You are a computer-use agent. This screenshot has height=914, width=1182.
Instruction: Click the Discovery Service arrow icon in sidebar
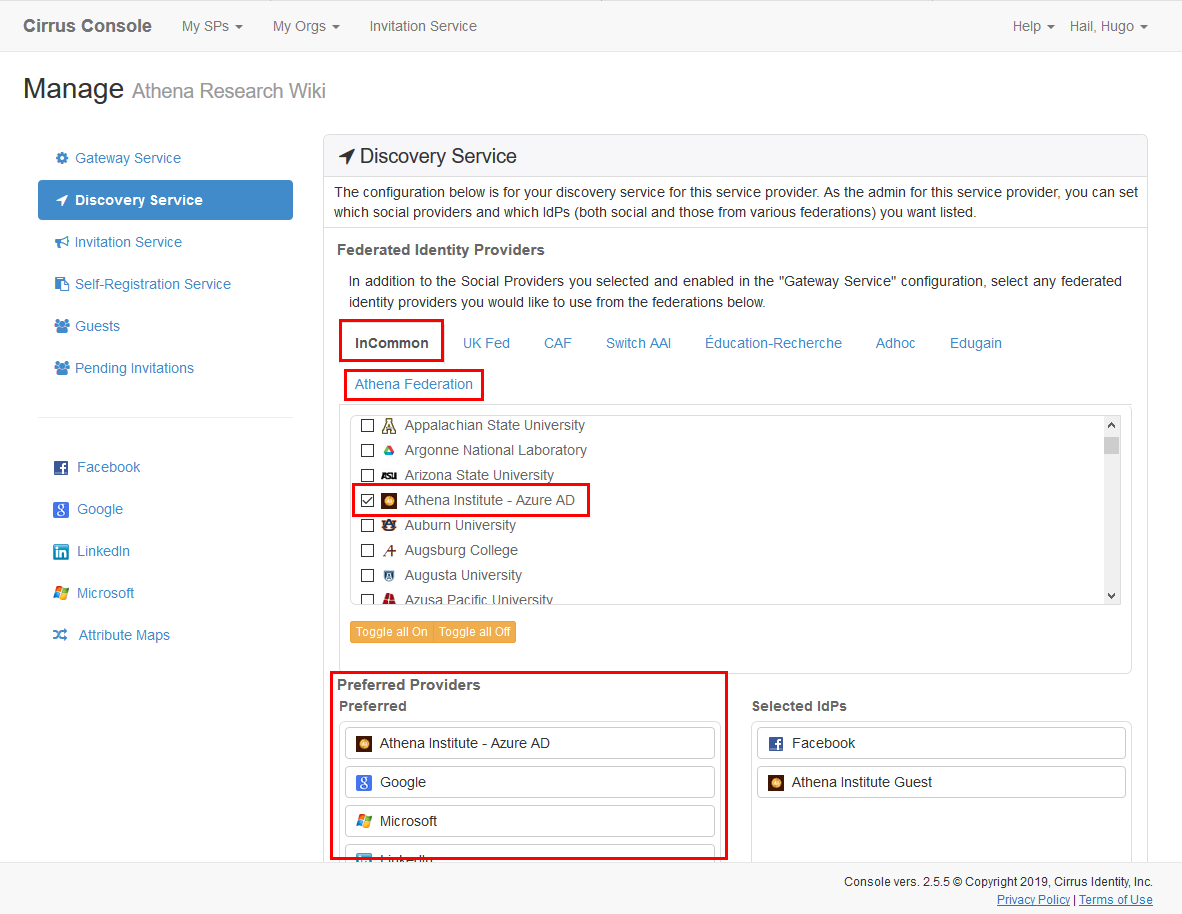click(62, 201)
